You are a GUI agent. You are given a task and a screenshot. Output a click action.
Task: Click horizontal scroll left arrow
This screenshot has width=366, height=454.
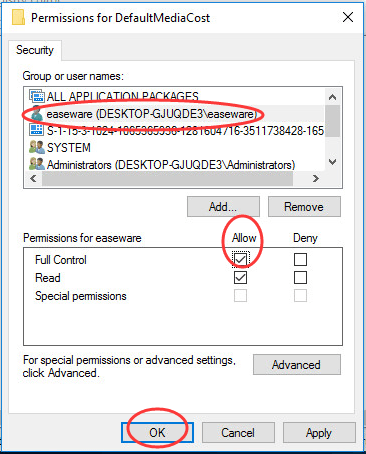click(x=33, y=179)
